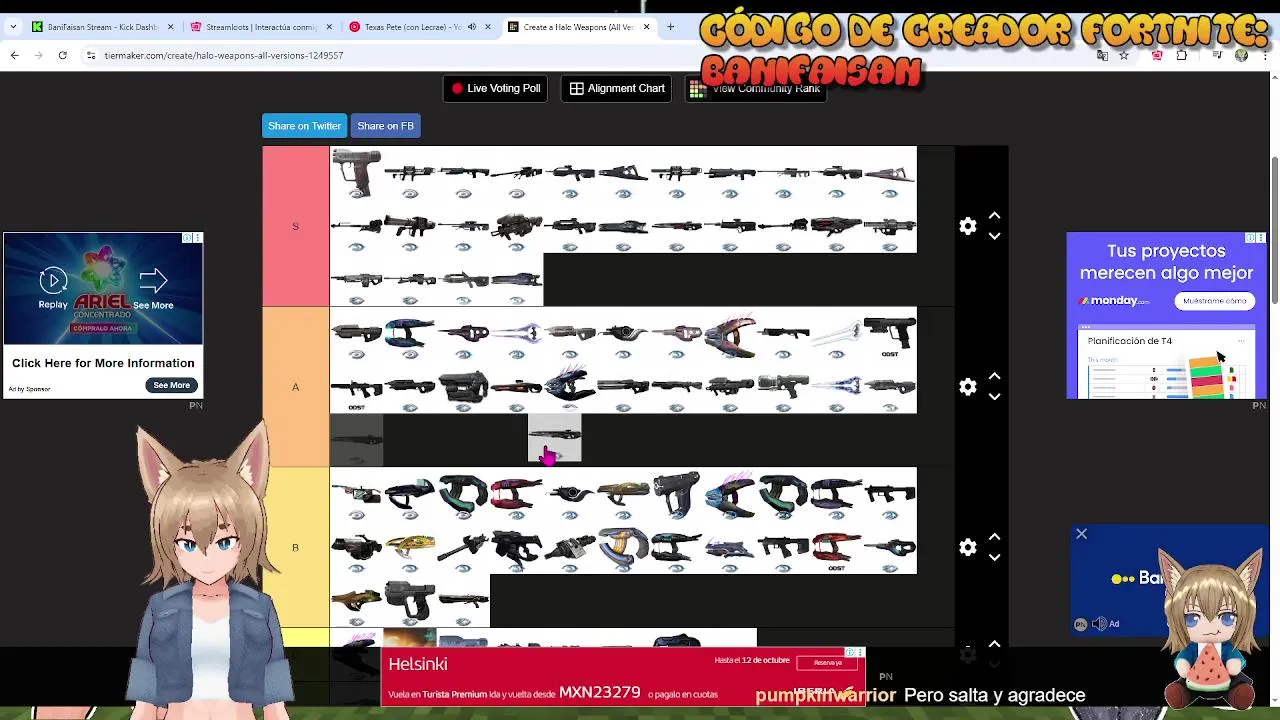This screenshot has width=1280, height=720.
Task: Close the Ariel ad via corner icon
Action: (197, 238)
